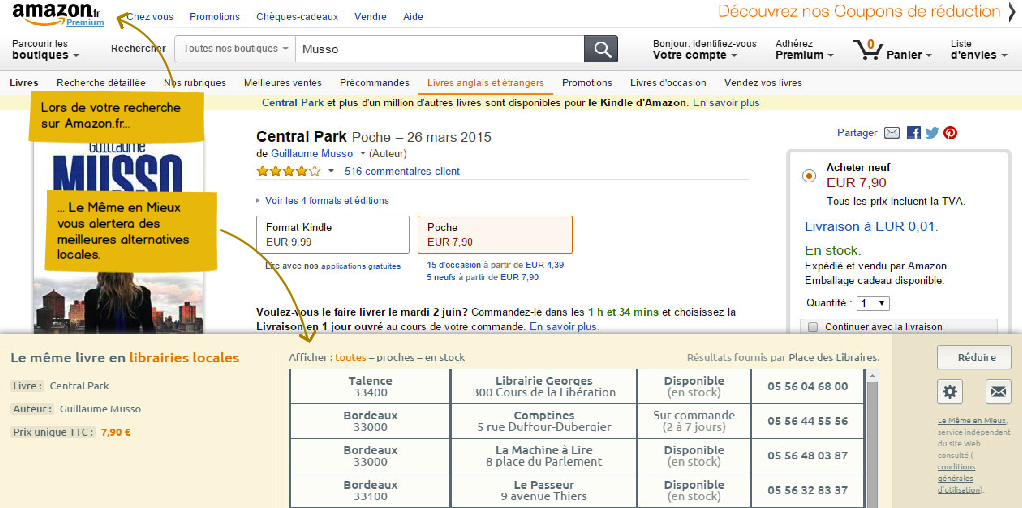Image resolution: width=1022 pixels, height=508 pixels.
Task: Click Chèques-cadeaux top link
Action: pos(297,16)
